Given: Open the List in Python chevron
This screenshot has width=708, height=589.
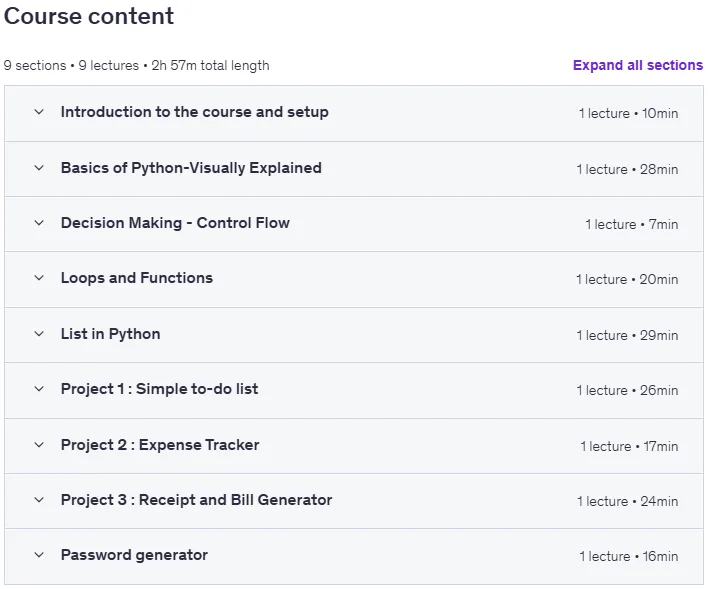Looking at the screenshot, I should click(39, 334).
